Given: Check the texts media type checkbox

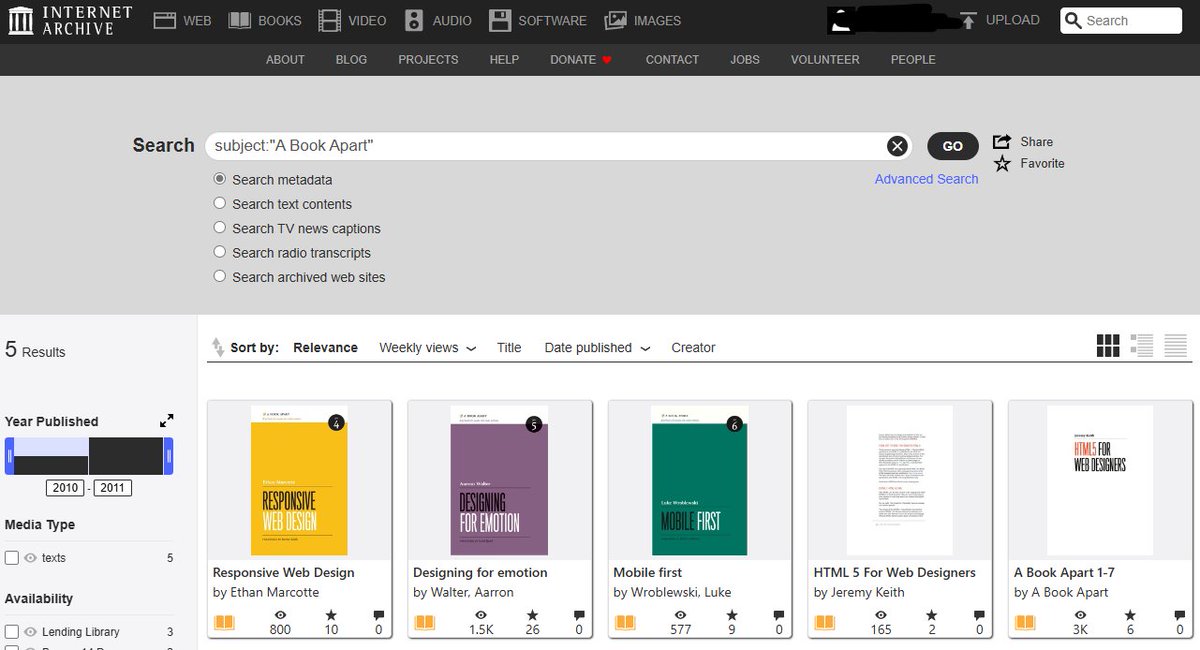Looking at the screenshot, I should coord(12,558).
